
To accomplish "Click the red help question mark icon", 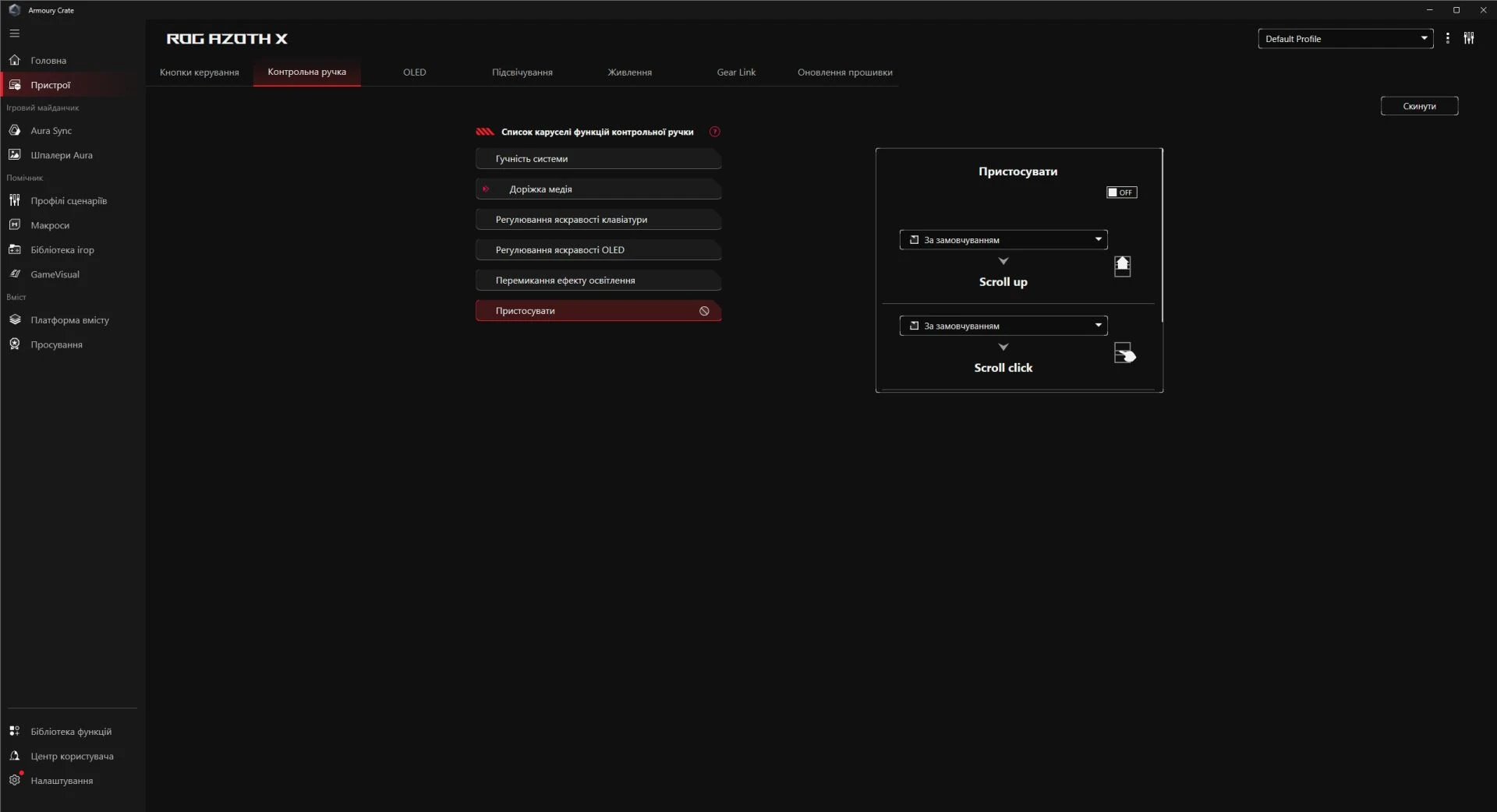I will (x=715, y=132).
